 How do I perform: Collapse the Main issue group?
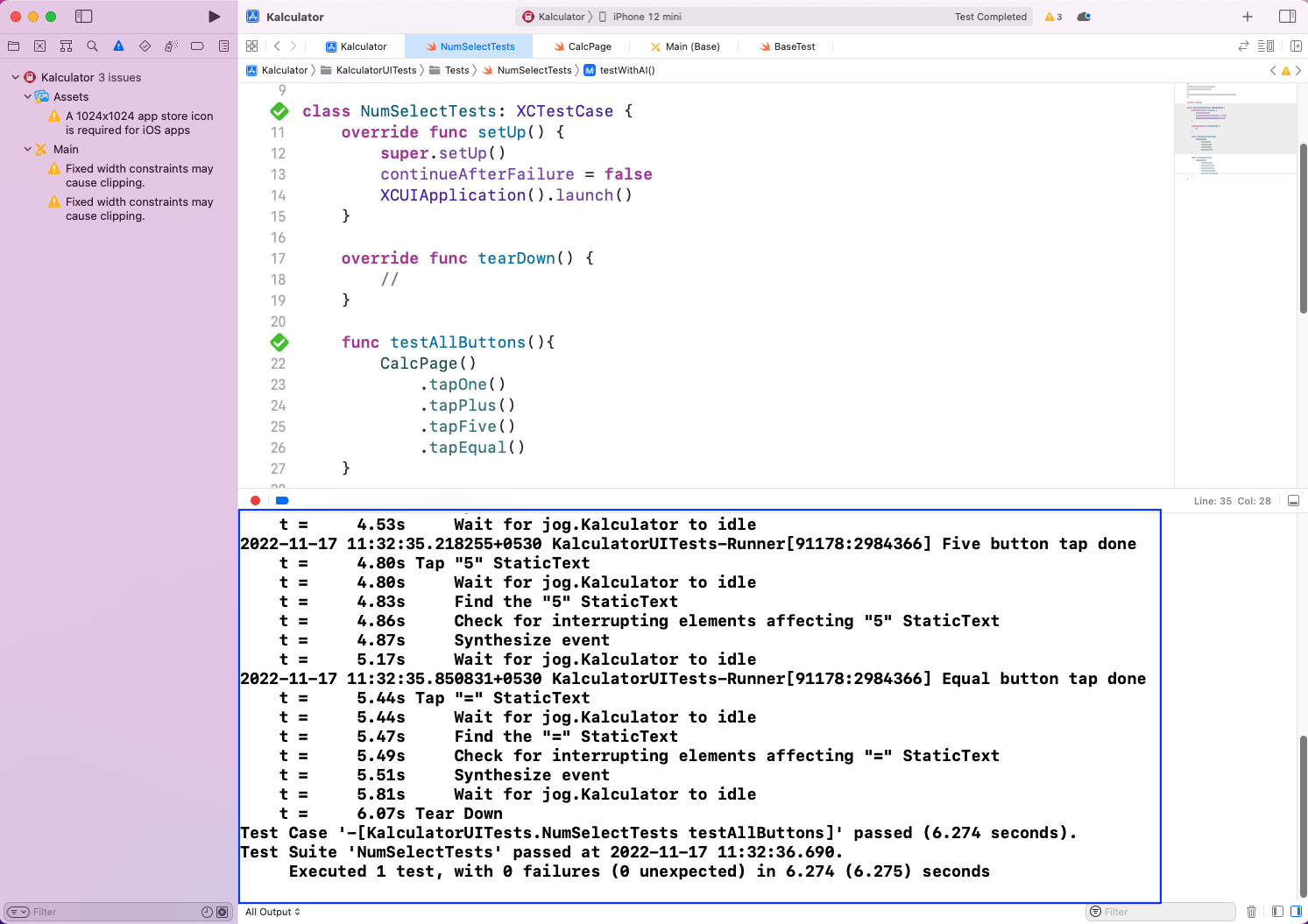[x=27, y=149]
